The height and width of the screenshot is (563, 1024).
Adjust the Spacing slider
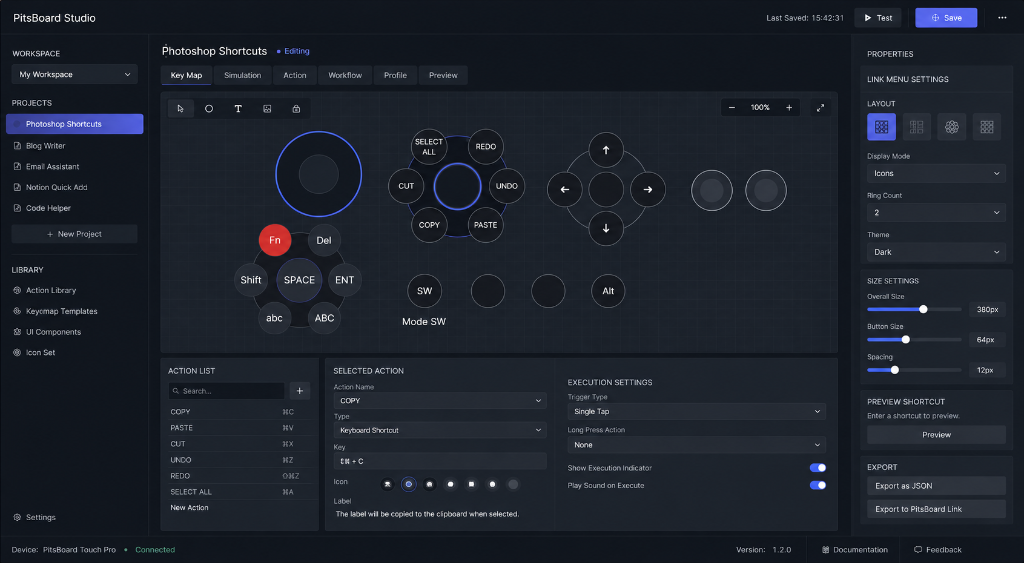(914, 370)
